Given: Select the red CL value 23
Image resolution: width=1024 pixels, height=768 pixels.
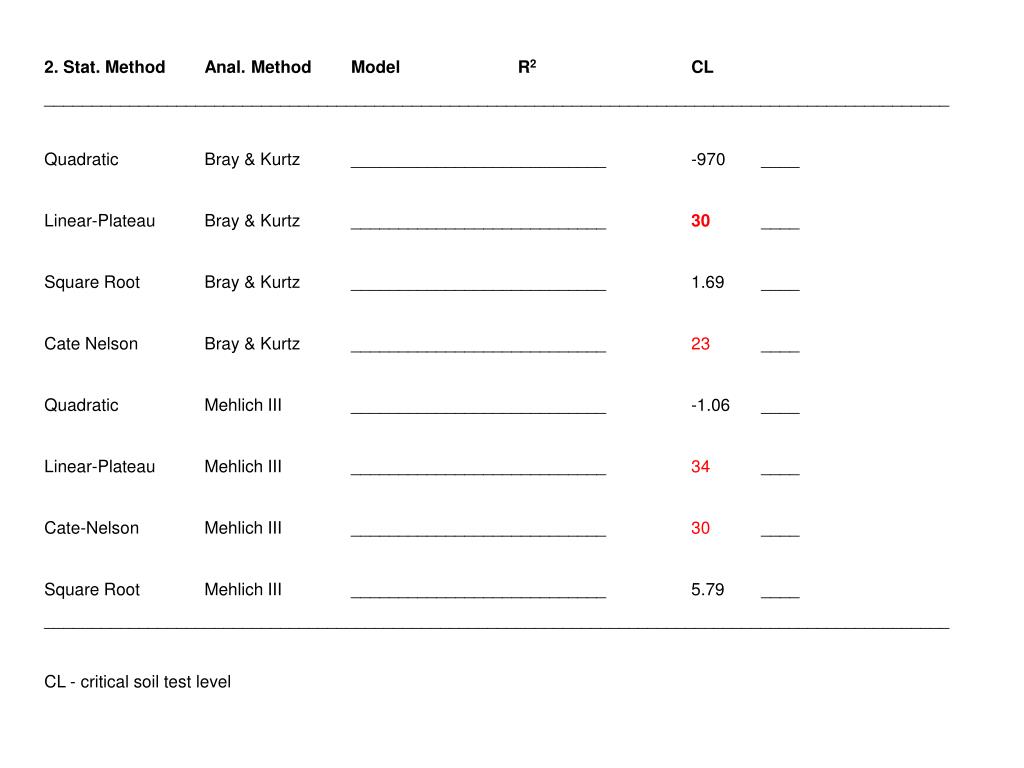Looking at the screenshot, I should click(x=700, y=344).
